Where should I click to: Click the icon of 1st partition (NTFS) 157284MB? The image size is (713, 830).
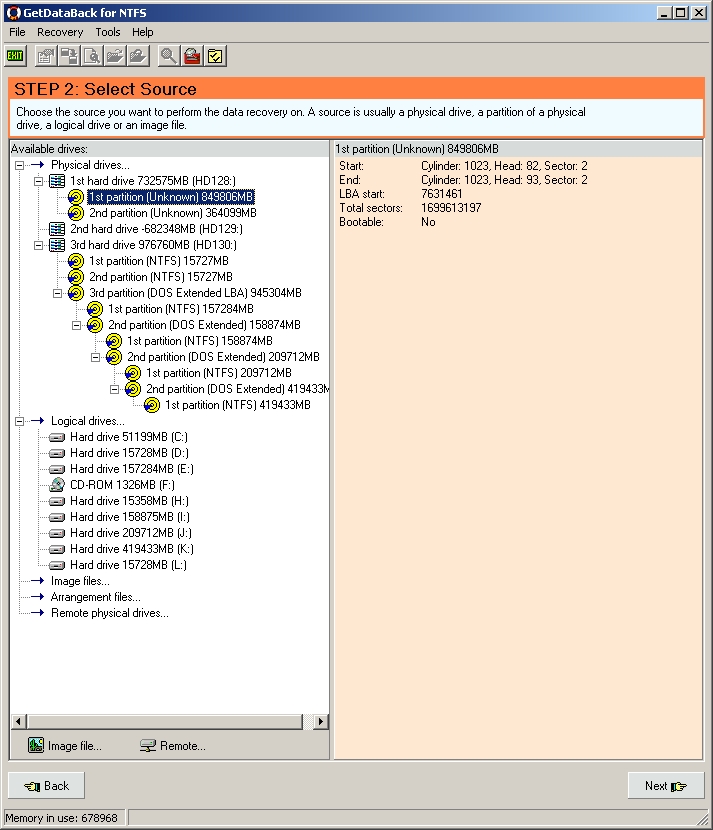point(95,309)
